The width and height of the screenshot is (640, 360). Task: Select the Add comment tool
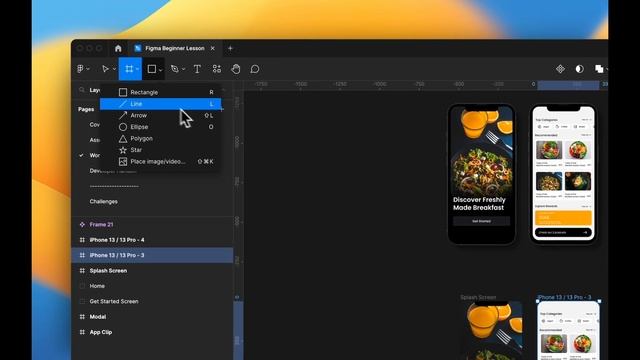click(x=255, y=69)
